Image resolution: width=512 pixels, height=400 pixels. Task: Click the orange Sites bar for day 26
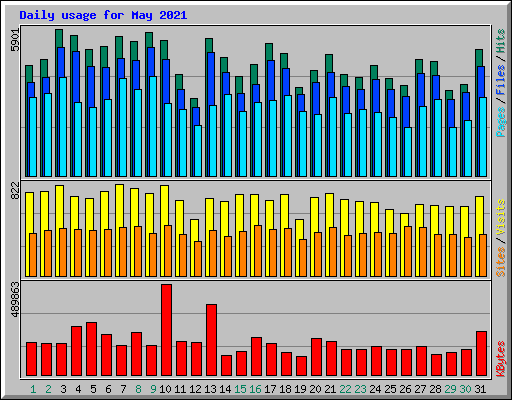[x=408, y=251]
